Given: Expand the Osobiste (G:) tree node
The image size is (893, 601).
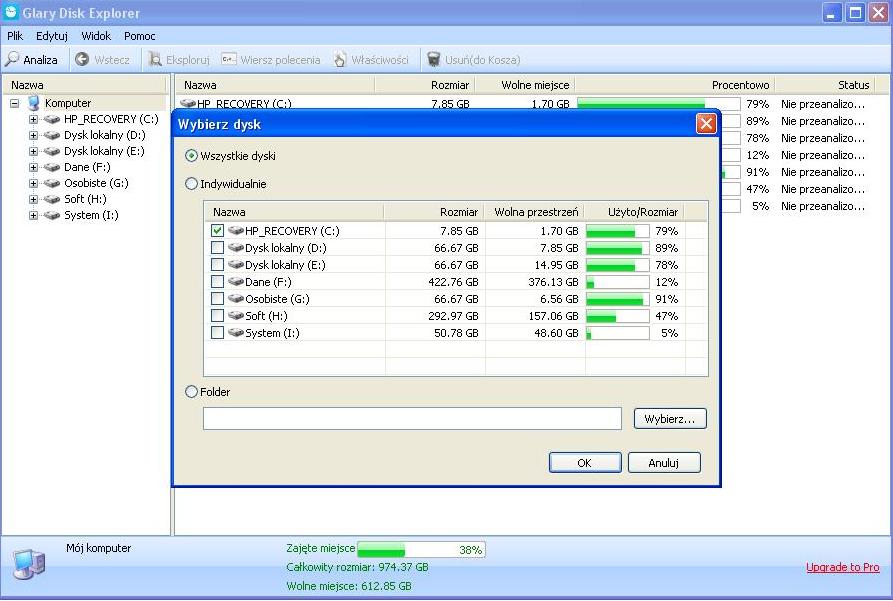Looking at the screenshot, I should coord(33,183).
